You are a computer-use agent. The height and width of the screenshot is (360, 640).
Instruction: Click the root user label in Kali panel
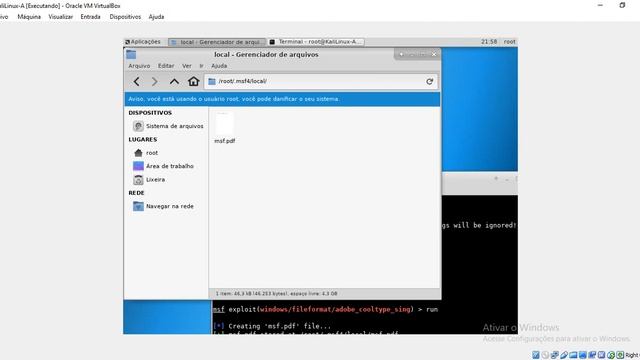click(509, 42)
